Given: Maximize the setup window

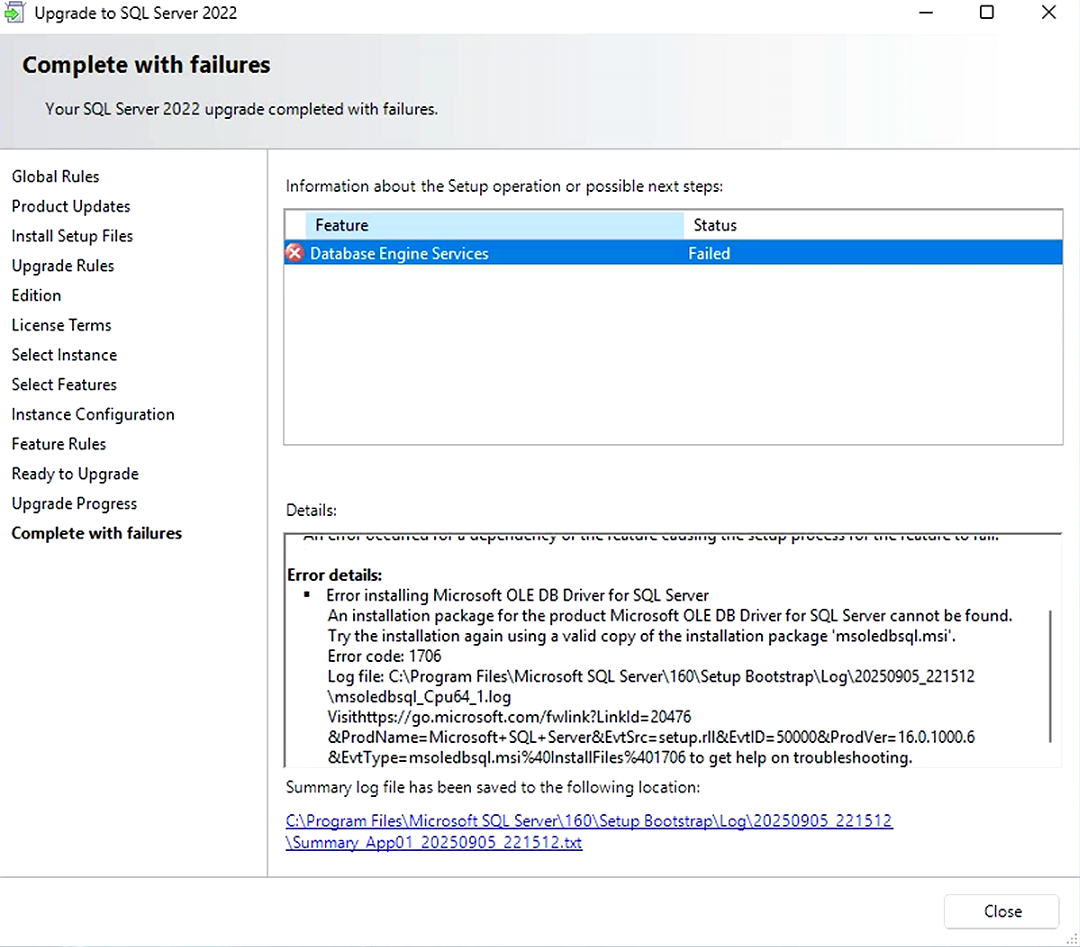Looking at the screenshot, I should coord(986,13).
